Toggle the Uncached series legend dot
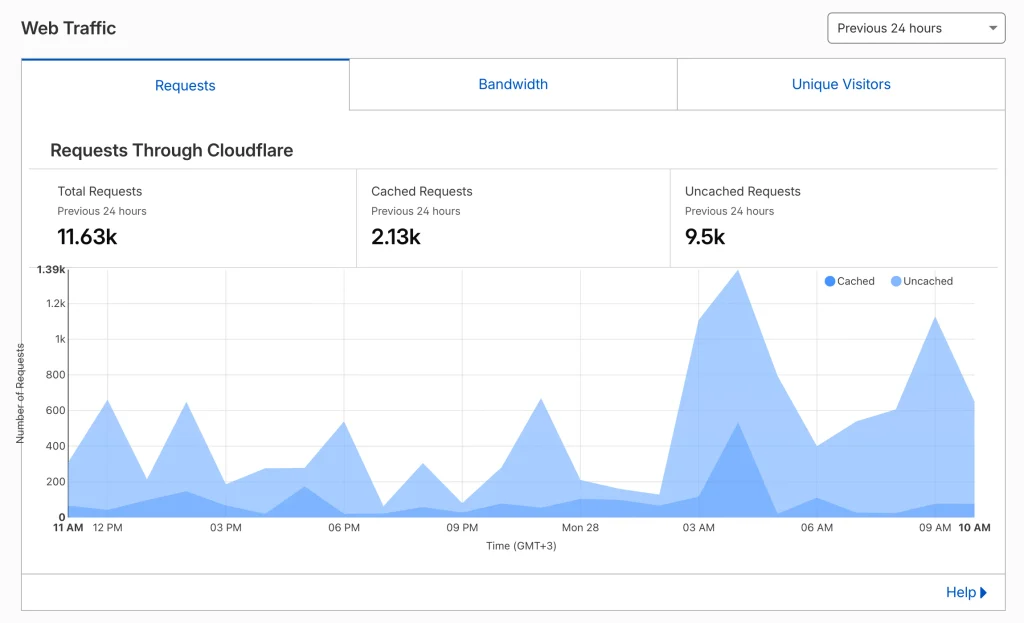 coord(896,281)
